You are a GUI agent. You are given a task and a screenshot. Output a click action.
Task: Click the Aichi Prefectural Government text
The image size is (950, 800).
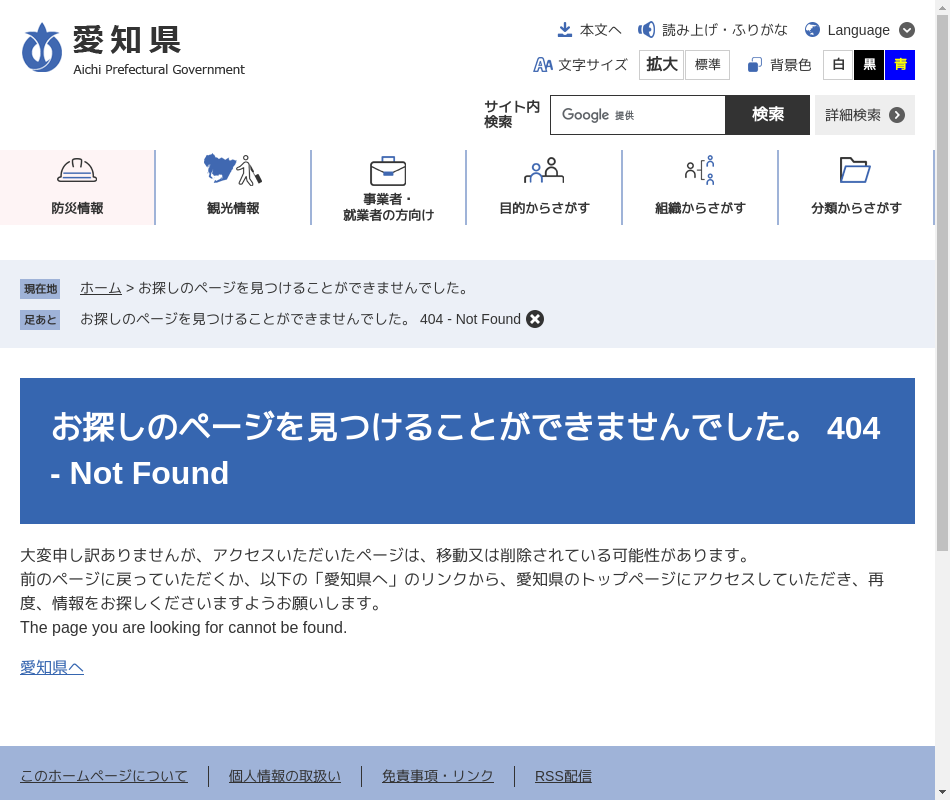coord(159,70)
